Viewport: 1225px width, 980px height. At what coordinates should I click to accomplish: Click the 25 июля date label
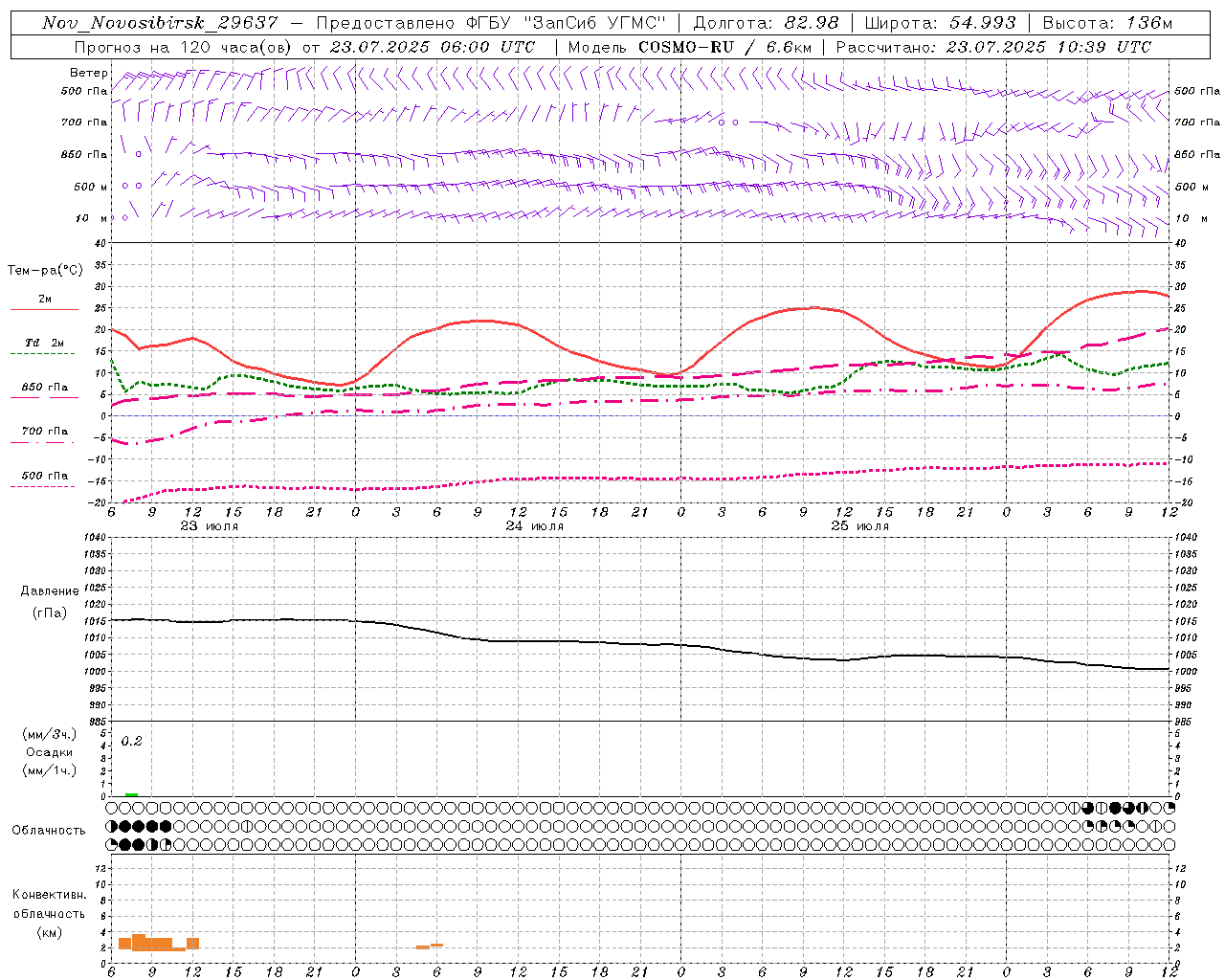860,526
